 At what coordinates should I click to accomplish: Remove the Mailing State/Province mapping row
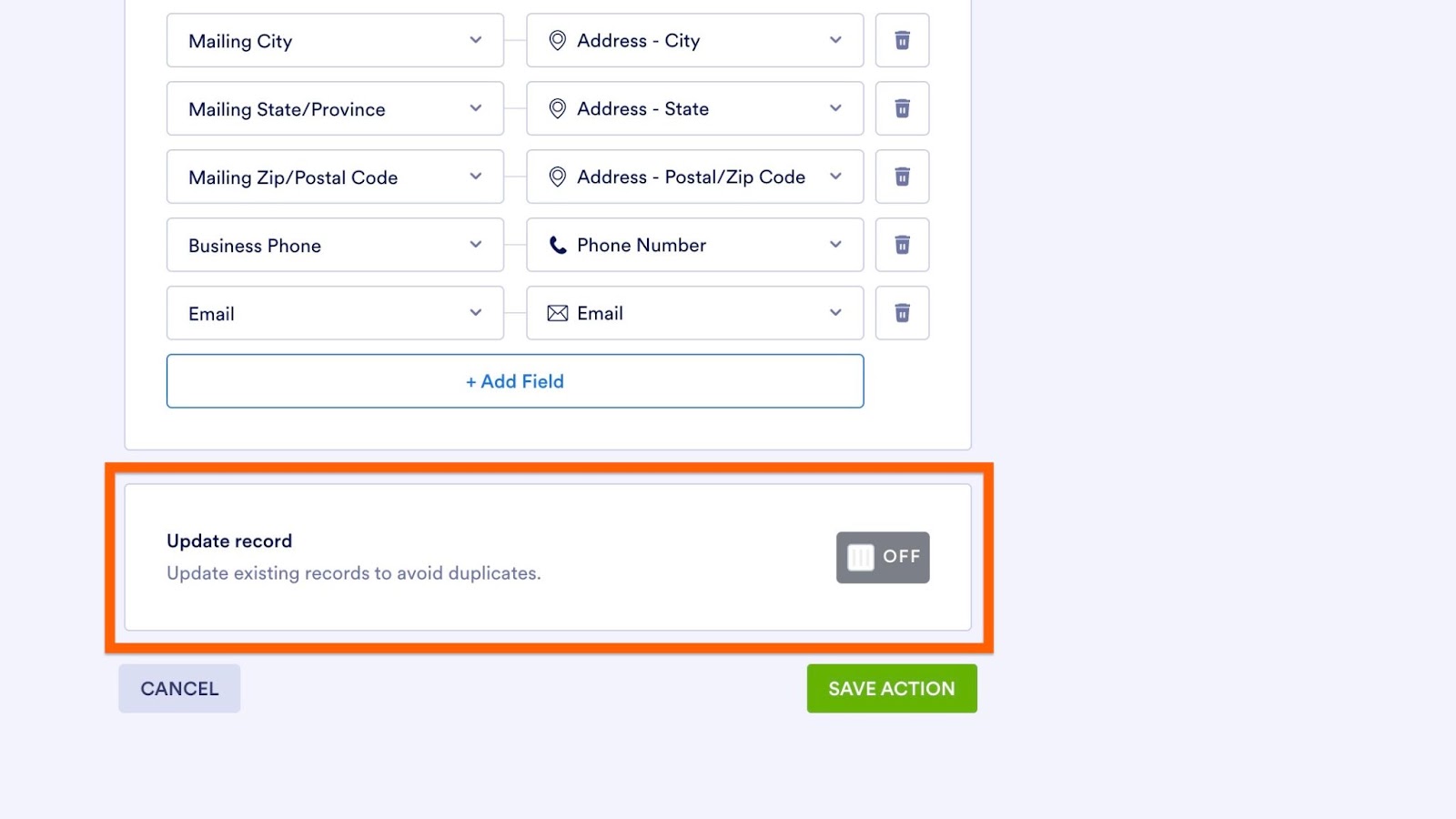902,108
